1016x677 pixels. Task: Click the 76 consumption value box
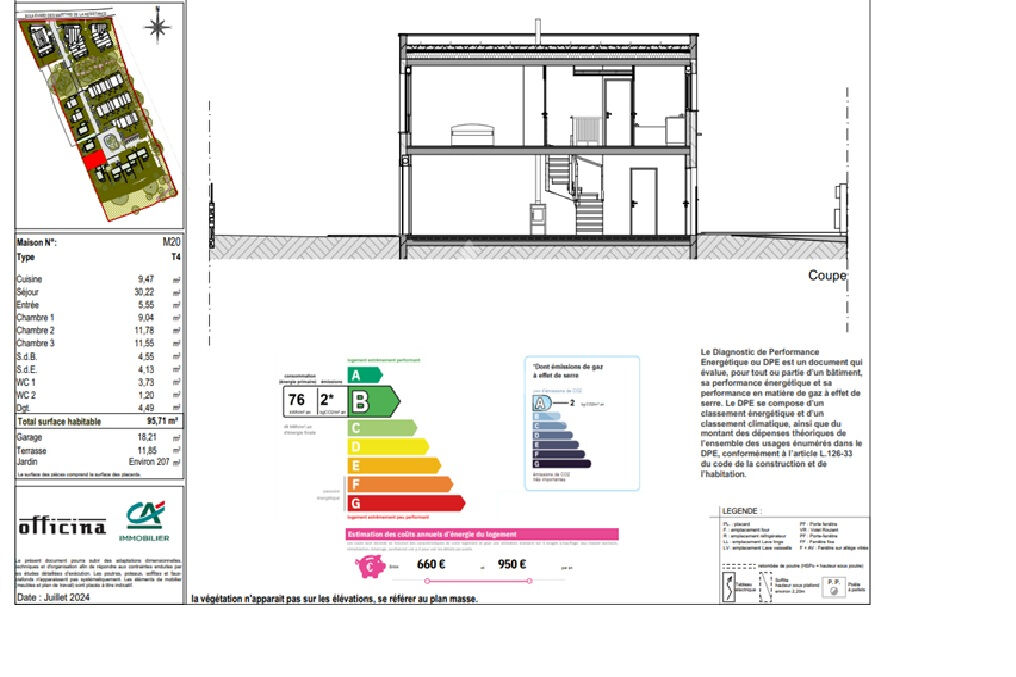coord(297,401)
